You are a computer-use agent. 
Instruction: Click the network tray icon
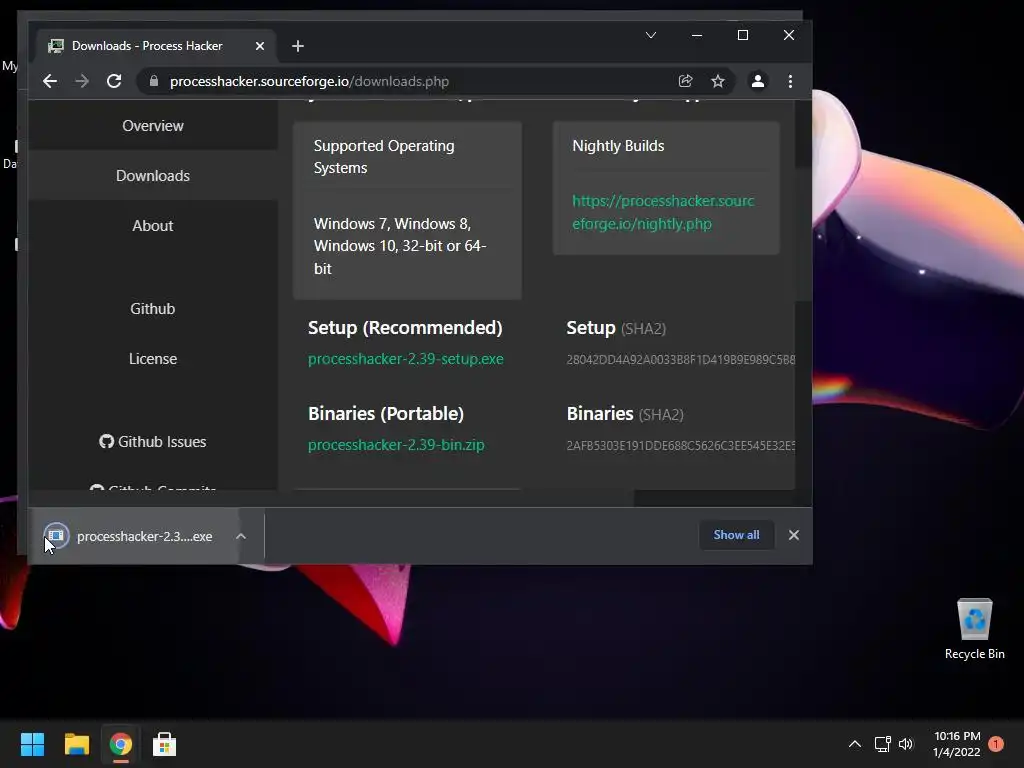pyautogui.click(x=882, y=744)
